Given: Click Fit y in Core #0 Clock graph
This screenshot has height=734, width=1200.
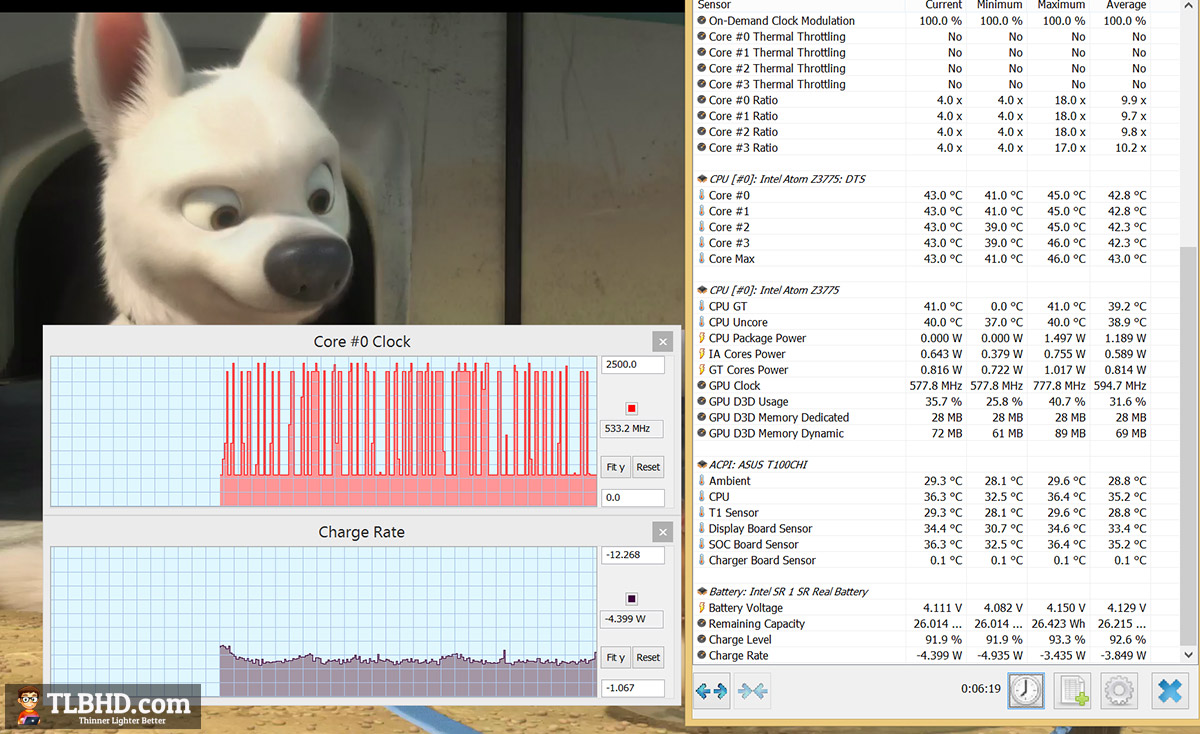Looking at the screenshot, I should pyautogui.click(x=616, y=467).
